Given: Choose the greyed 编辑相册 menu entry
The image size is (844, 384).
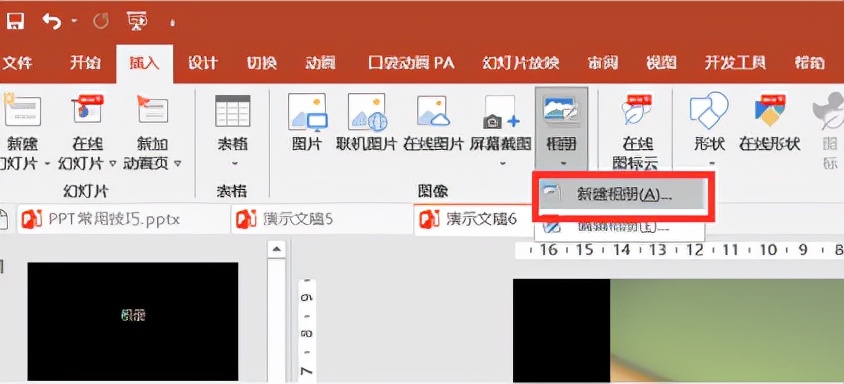Looking at the screenshot, I should pyautogui.click(x=619, y=227).
